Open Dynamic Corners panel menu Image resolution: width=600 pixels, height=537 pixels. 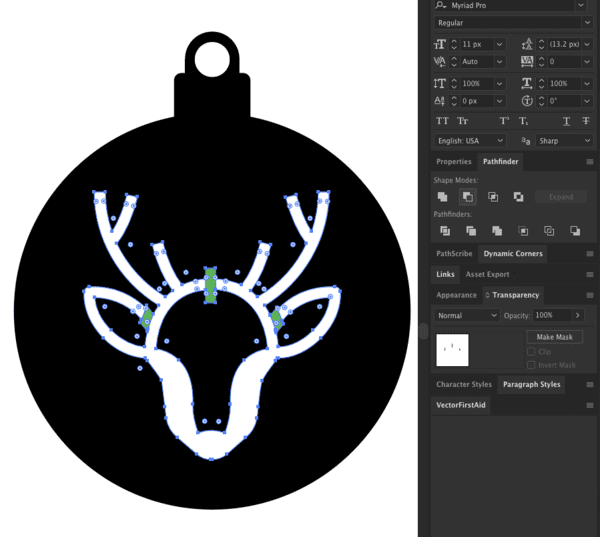590,254
